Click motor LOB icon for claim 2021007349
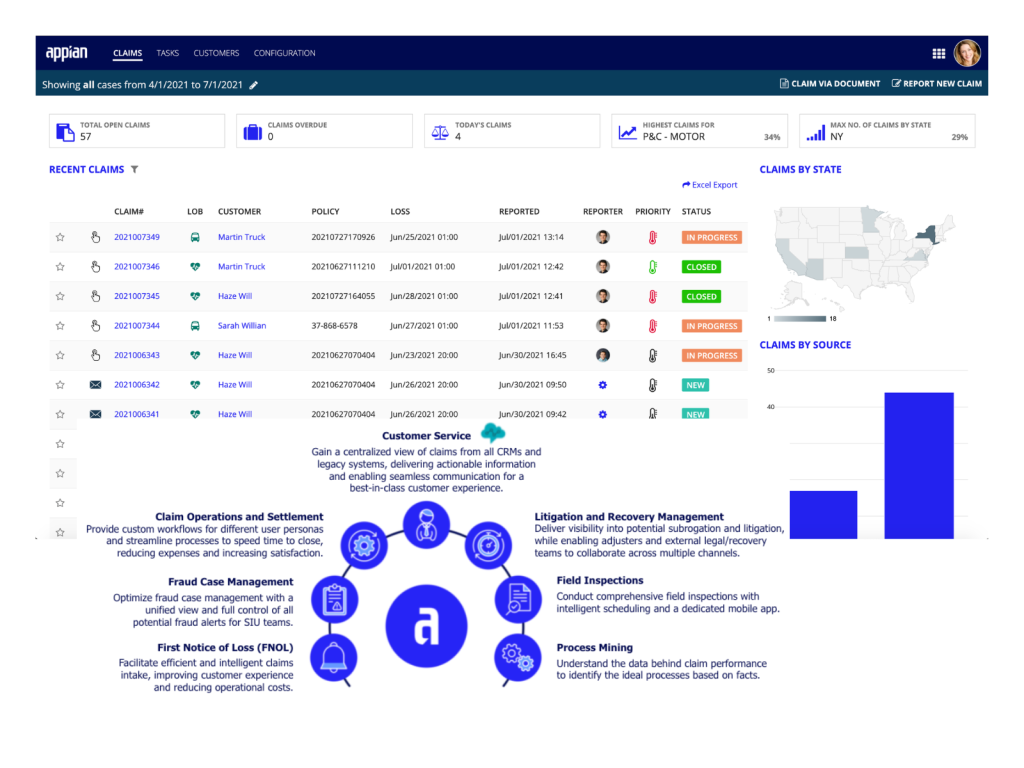1024x768 pixels. coord(195,237)
